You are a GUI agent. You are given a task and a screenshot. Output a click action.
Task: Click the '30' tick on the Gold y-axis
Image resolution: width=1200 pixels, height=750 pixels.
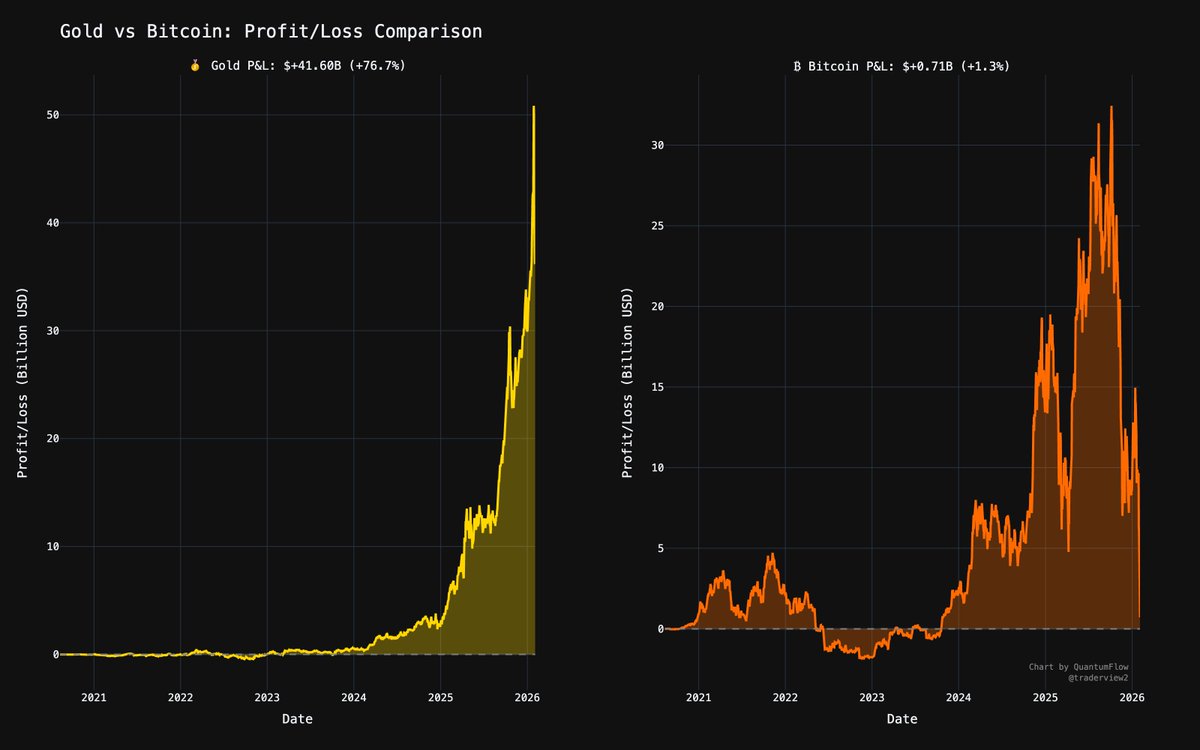pyautogui.click(x=52, y=331)
